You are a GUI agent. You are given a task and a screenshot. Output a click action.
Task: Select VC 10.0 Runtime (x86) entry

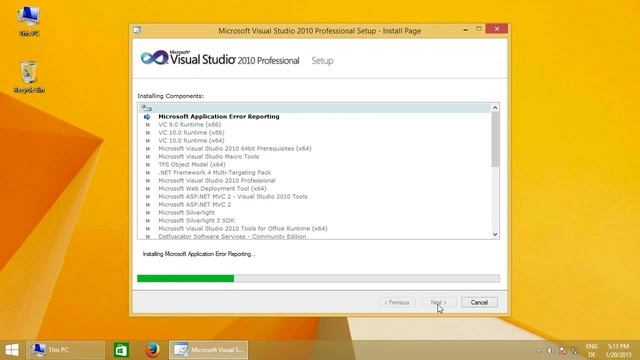tap(191, 133)
